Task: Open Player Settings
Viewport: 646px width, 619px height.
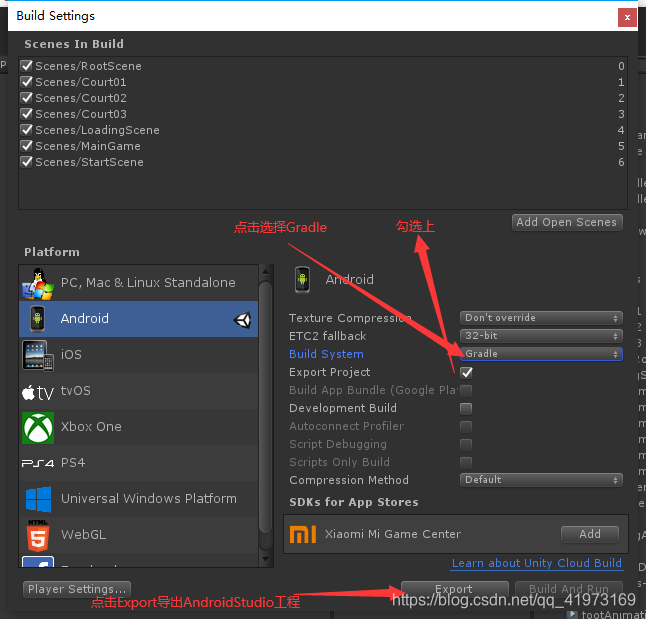Action: (77, 589)
